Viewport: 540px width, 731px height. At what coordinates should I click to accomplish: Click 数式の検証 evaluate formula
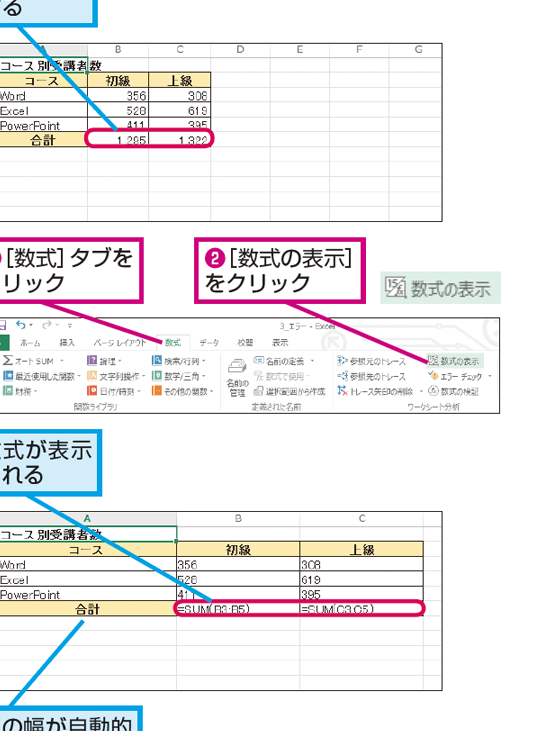coord(454,391)
